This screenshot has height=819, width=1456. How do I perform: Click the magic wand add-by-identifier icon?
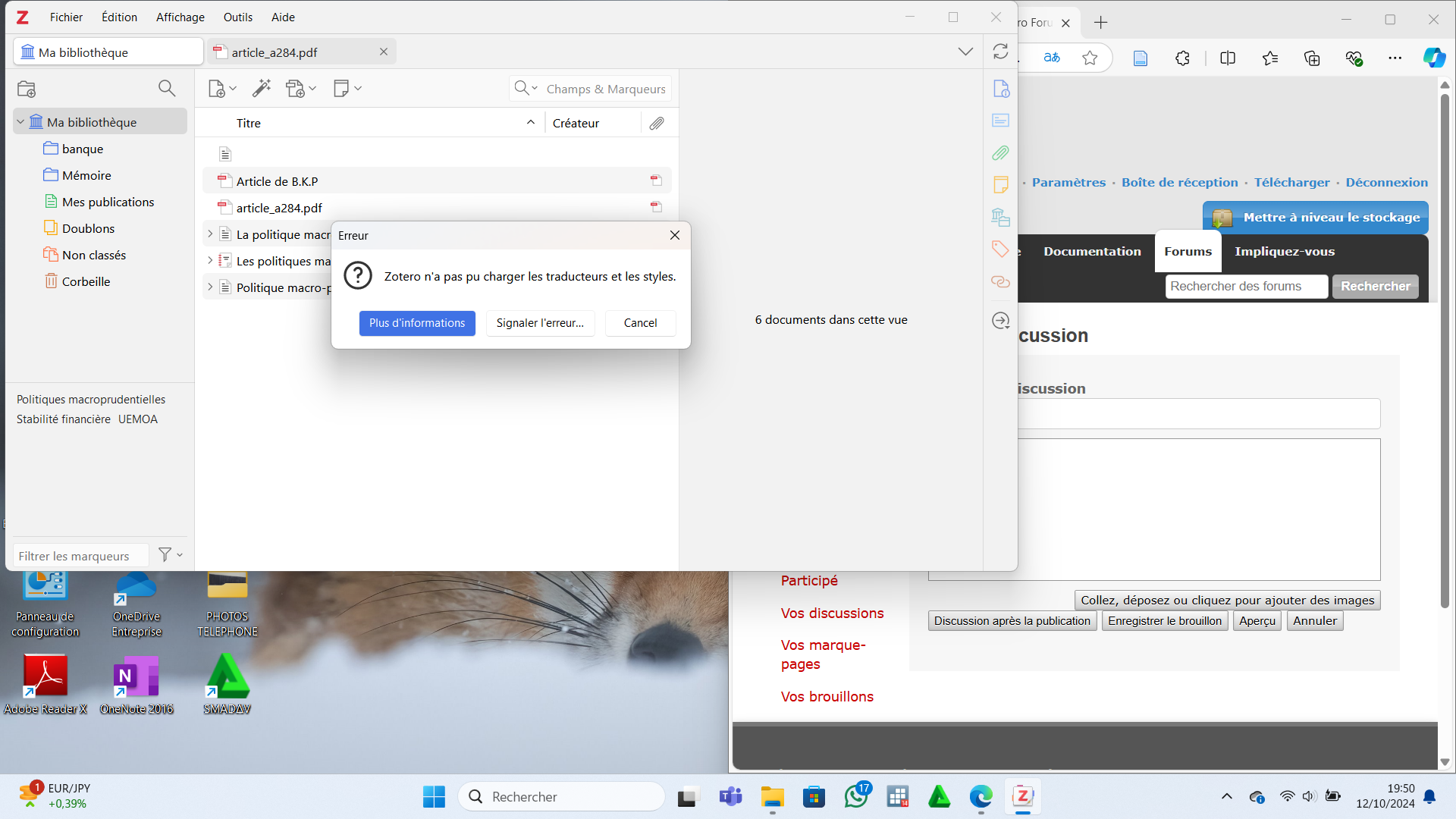pos(262,88)
